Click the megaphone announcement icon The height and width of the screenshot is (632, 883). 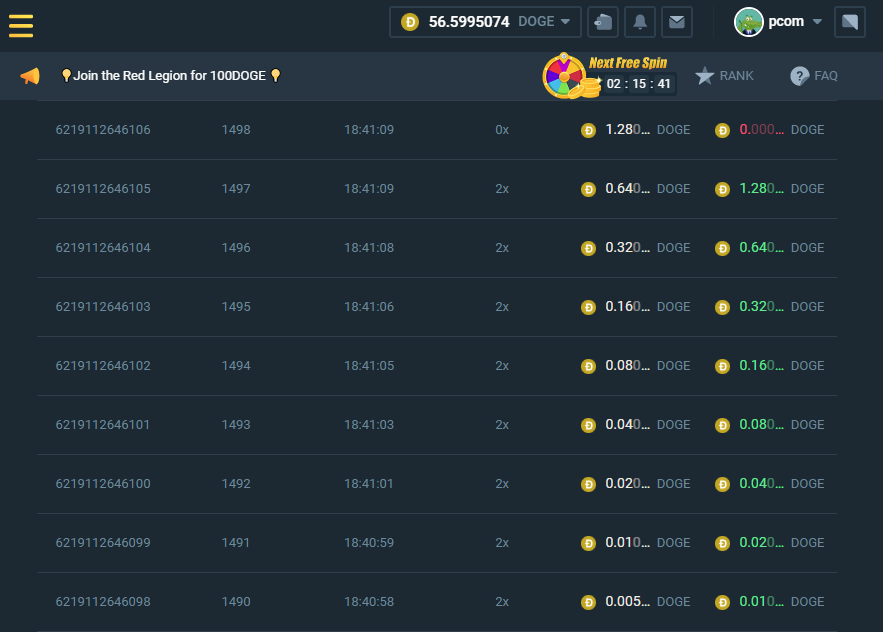coord(30,76)
